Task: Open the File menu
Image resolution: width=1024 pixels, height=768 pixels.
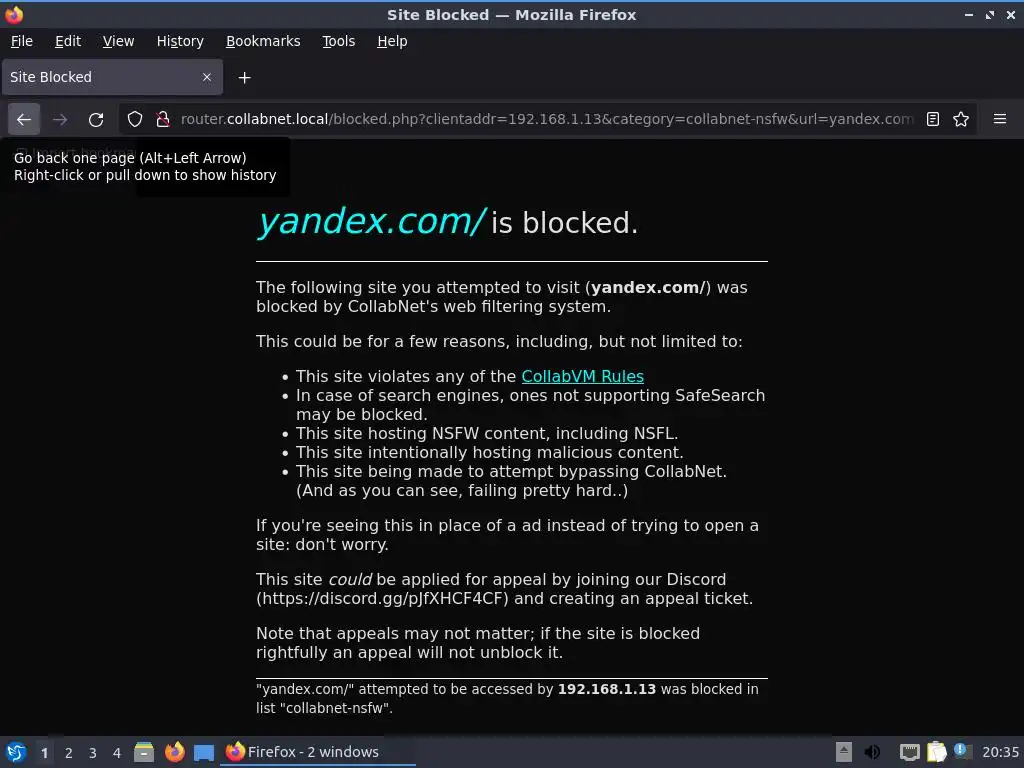Action: [x=22, y=41]
